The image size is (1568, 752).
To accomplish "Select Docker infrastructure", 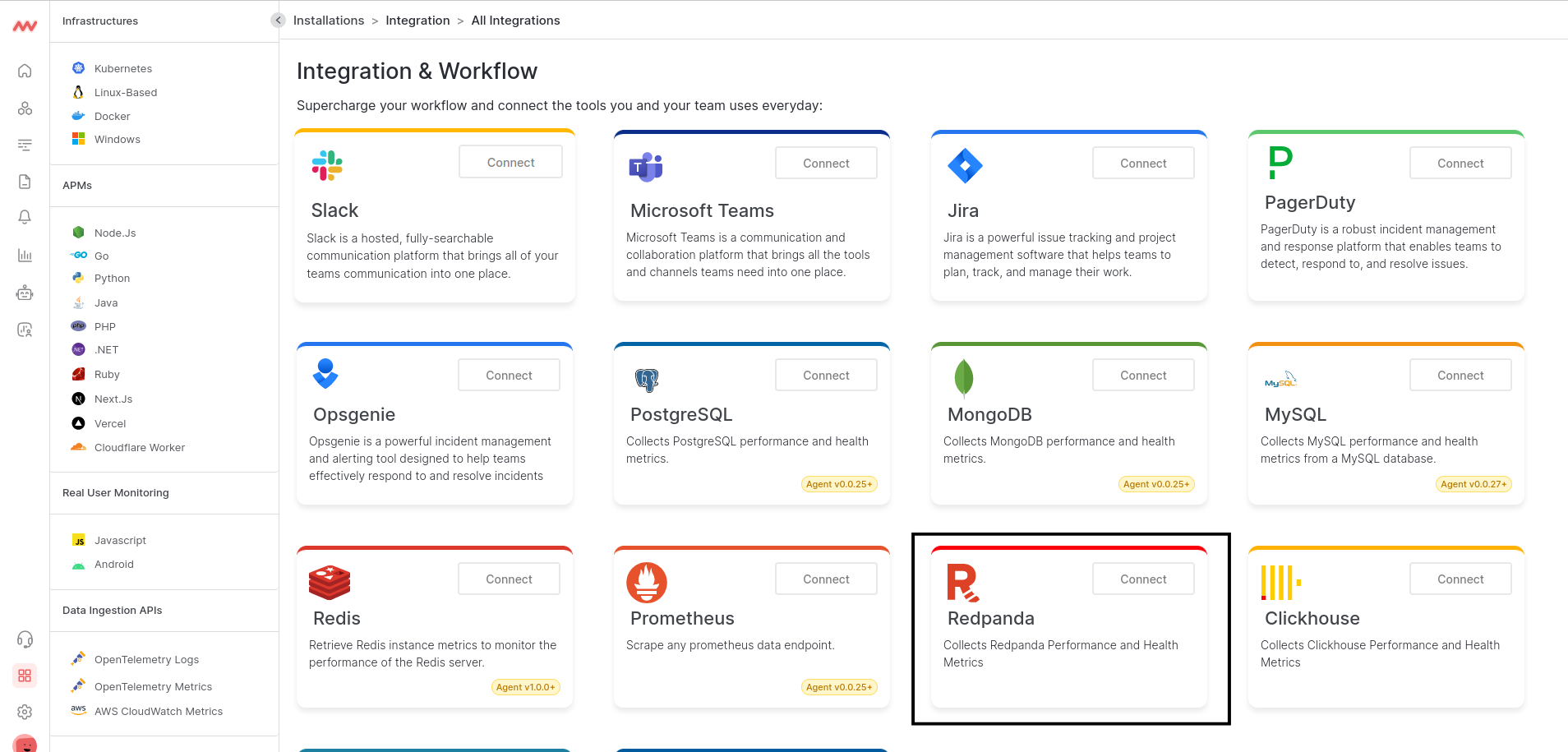I will pyautogui.click(x=113, y=116).
